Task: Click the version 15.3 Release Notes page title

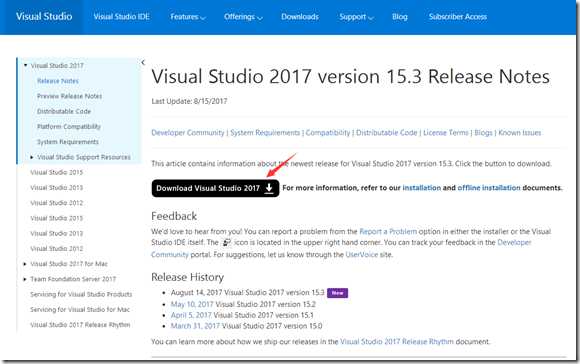Action: tap(350, 77)
